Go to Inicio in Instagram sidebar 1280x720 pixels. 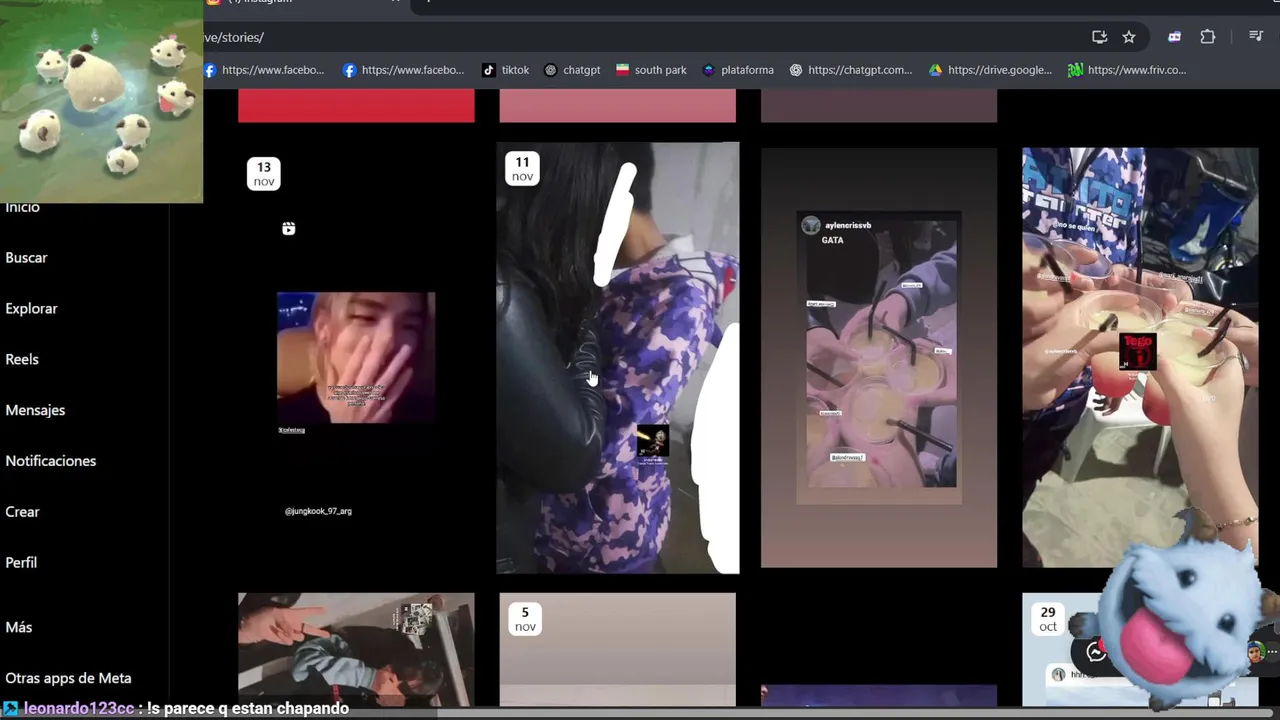22,207
